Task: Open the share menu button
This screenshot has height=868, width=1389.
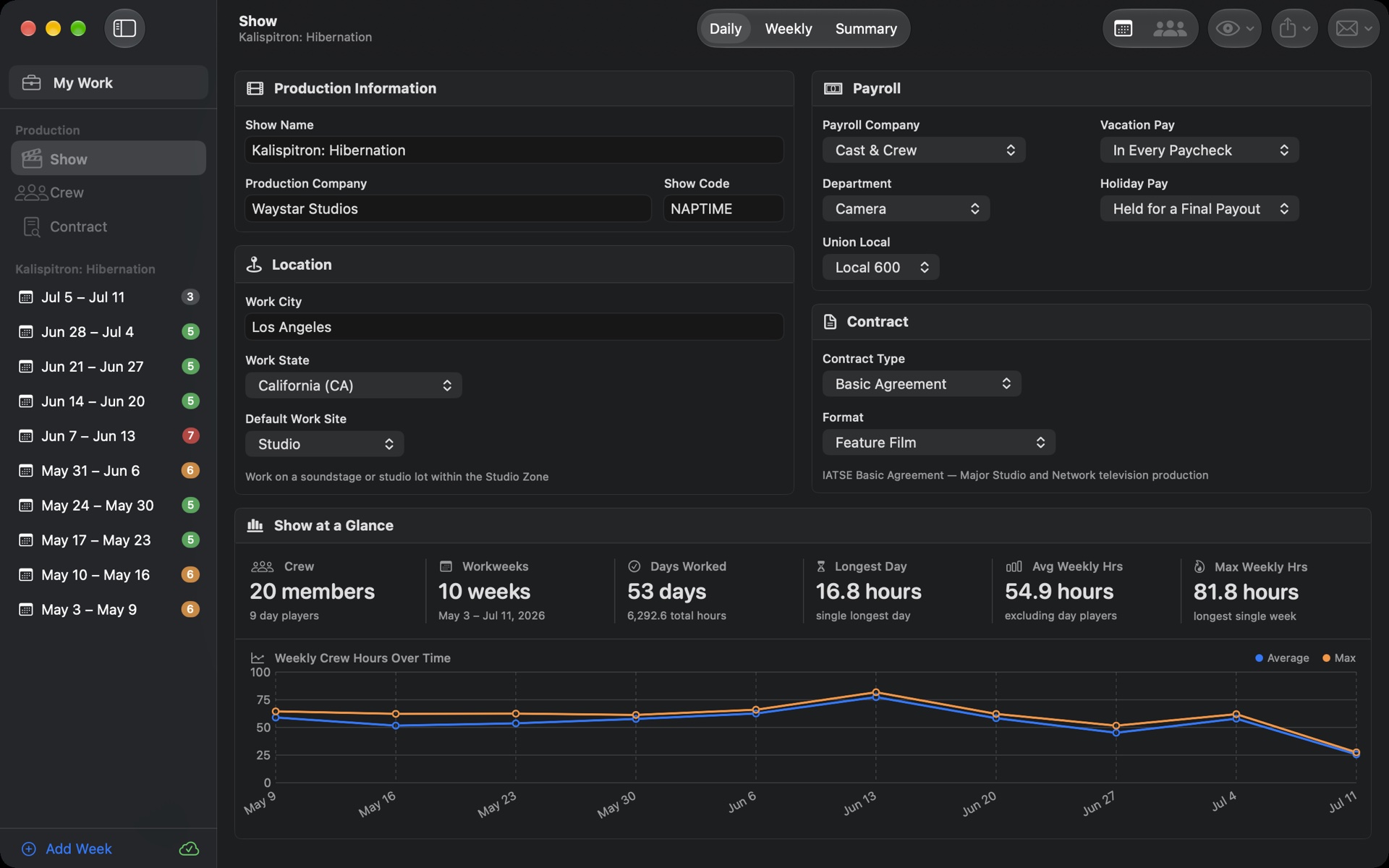Action: (1294, 28)
